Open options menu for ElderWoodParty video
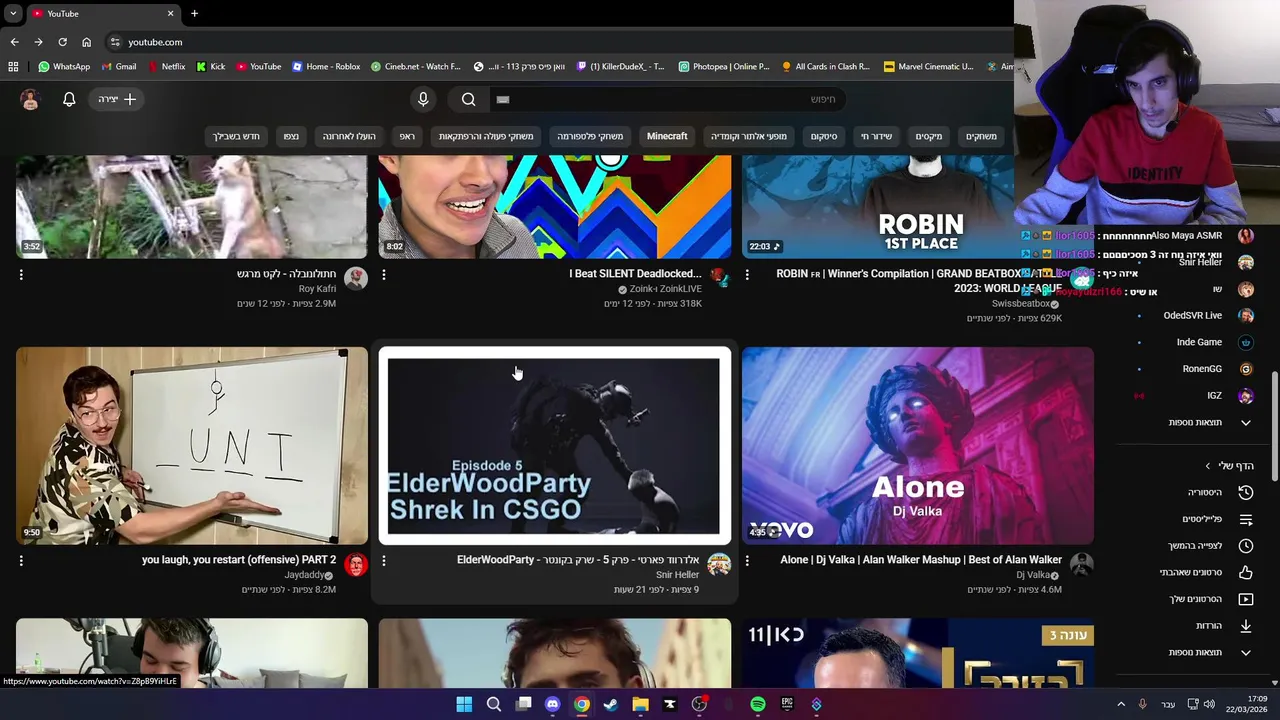The width and height of the screenshot is (1280, 720). click(x=384, y=561)
